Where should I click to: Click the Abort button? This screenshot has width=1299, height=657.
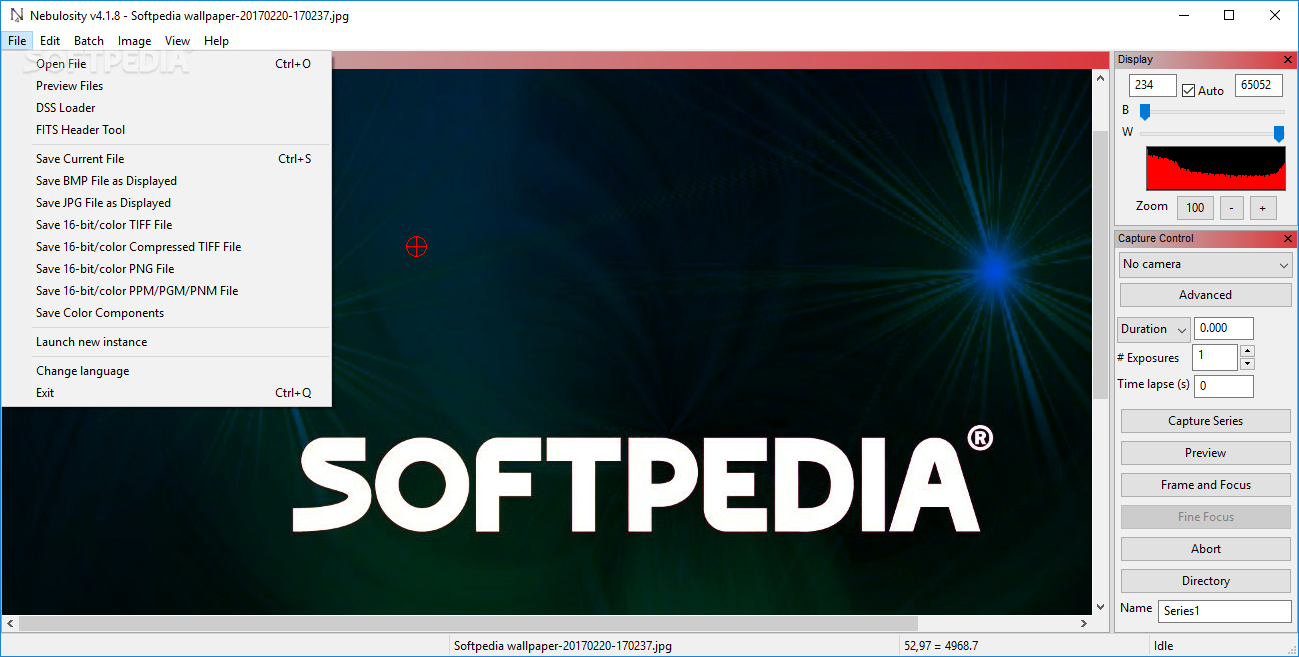pyautogui.click(x=1205, y=549)
